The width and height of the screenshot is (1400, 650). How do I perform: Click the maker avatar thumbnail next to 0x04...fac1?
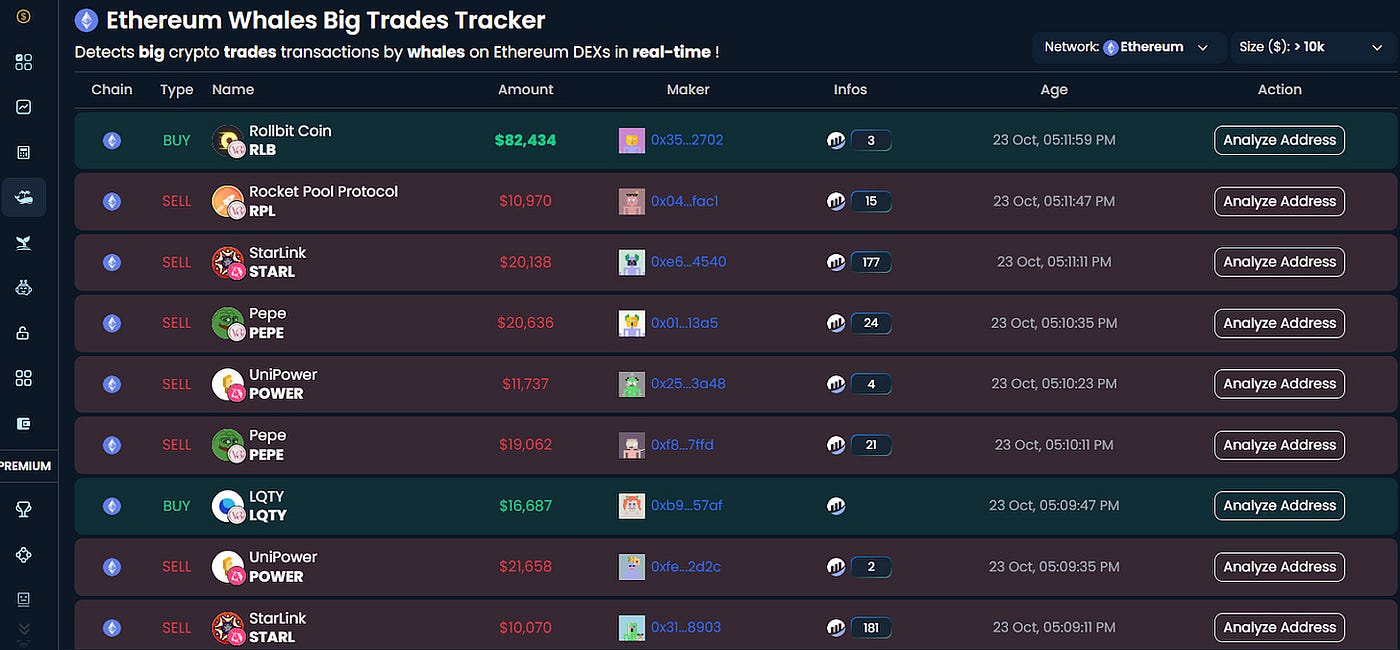click(x=631, y=201)
